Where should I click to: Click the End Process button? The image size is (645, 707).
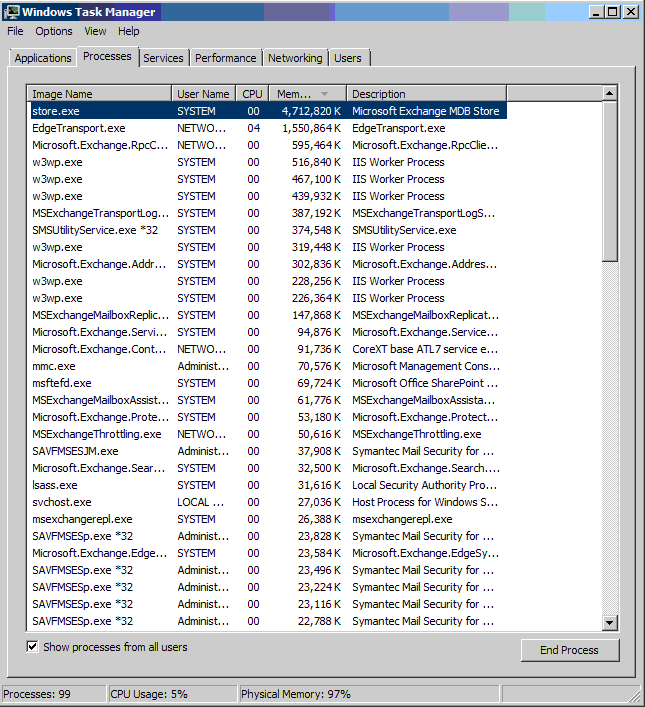pyautogui.click(x=570, y=650)
